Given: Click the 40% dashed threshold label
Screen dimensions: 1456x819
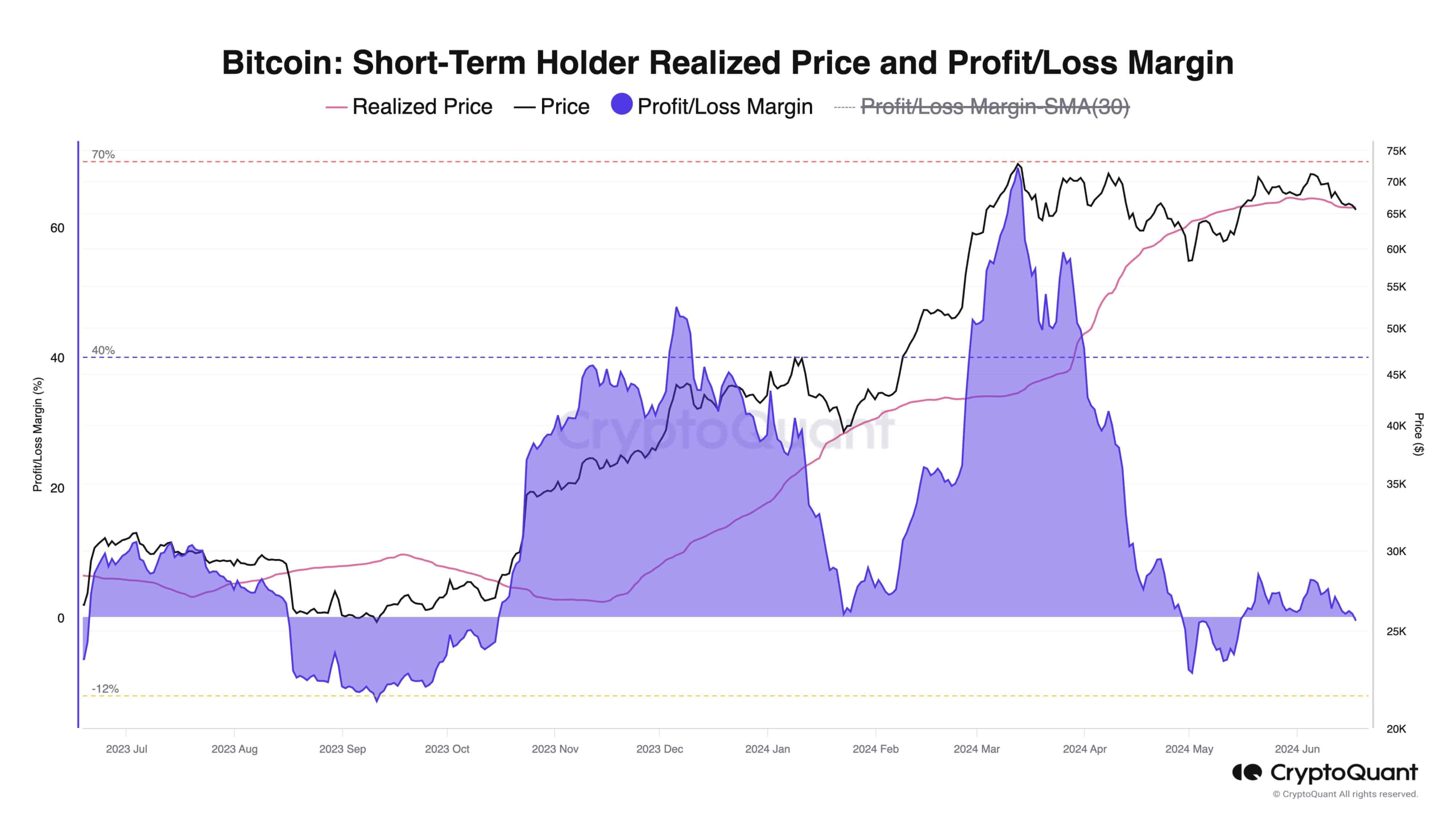Looking at the screenshot, I should [x=103, y=350].
